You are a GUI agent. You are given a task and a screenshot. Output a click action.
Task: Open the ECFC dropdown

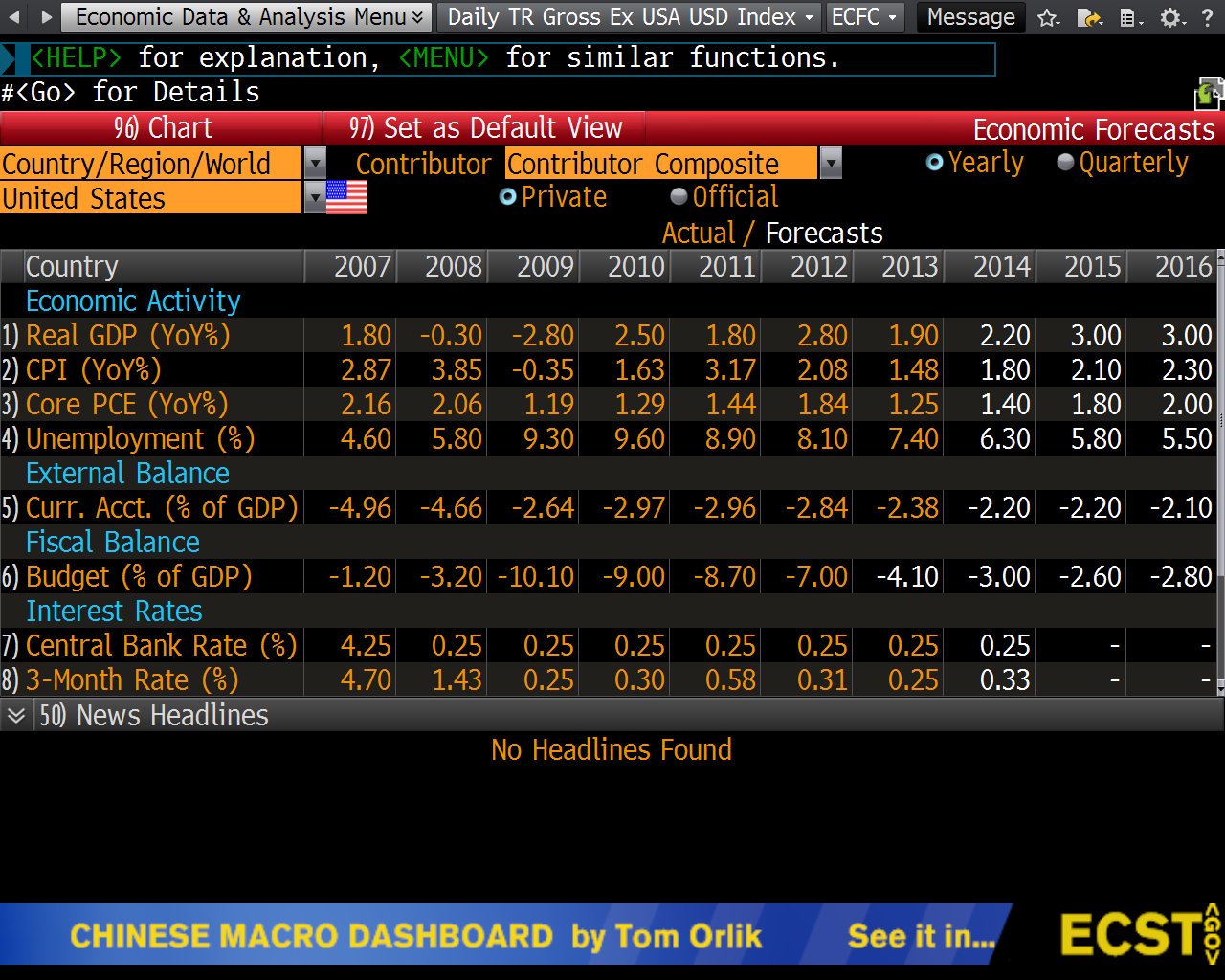click(864, 17)
